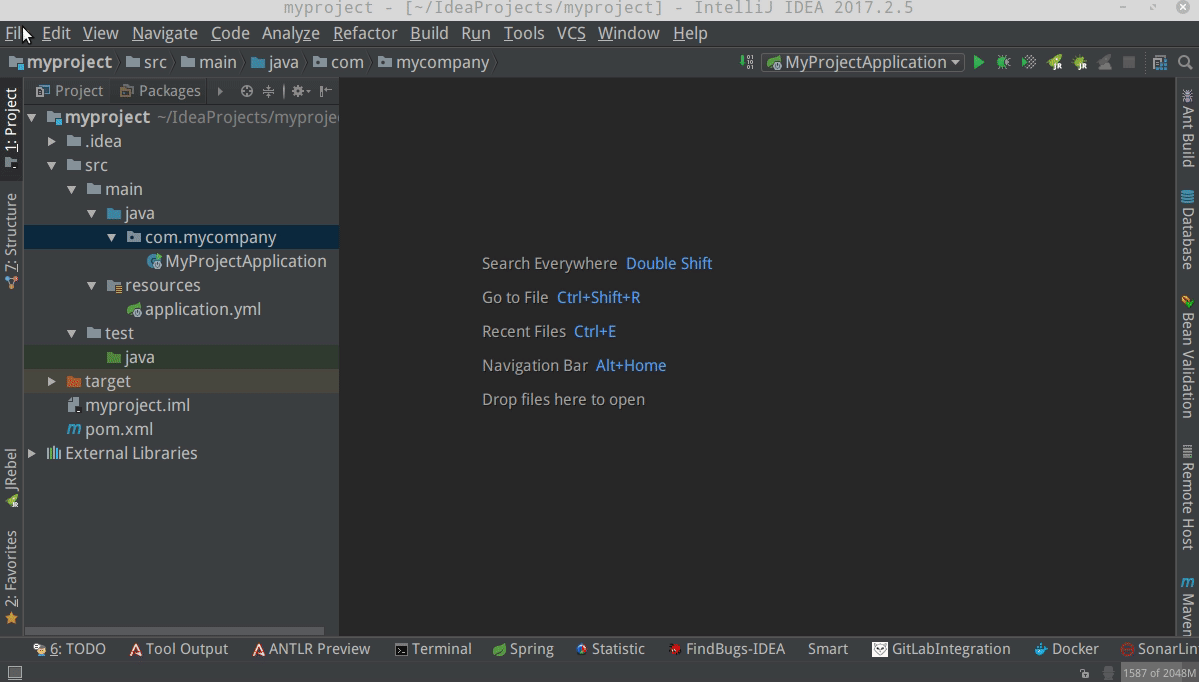Viewport: 1199px width, 682px height.
Task: Toggle the 1: Project tool window
Action: coord(11,128)
